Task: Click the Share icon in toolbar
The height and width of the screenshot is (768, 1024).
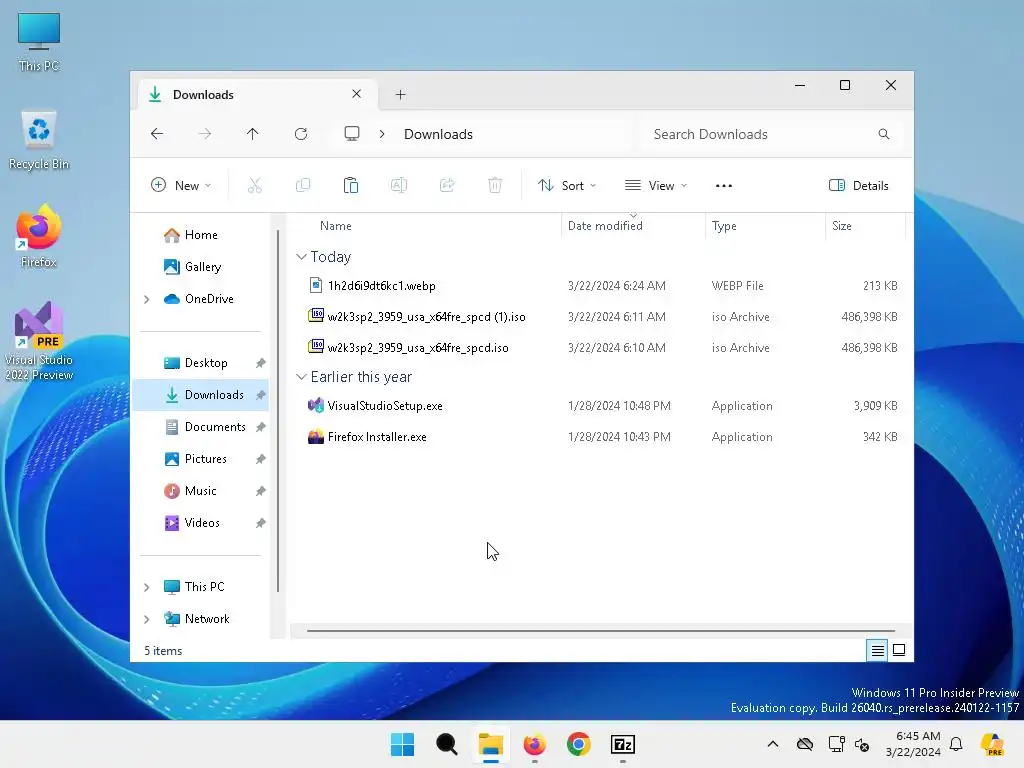Action: (x=447, y=185)
